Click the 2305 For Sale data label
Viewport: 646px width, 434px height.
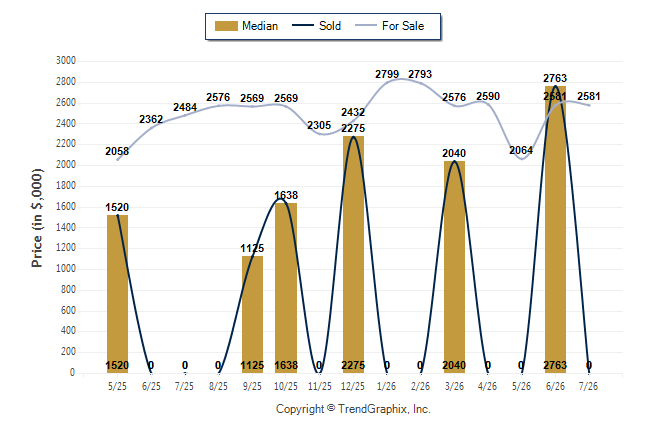tap(319, 125)
